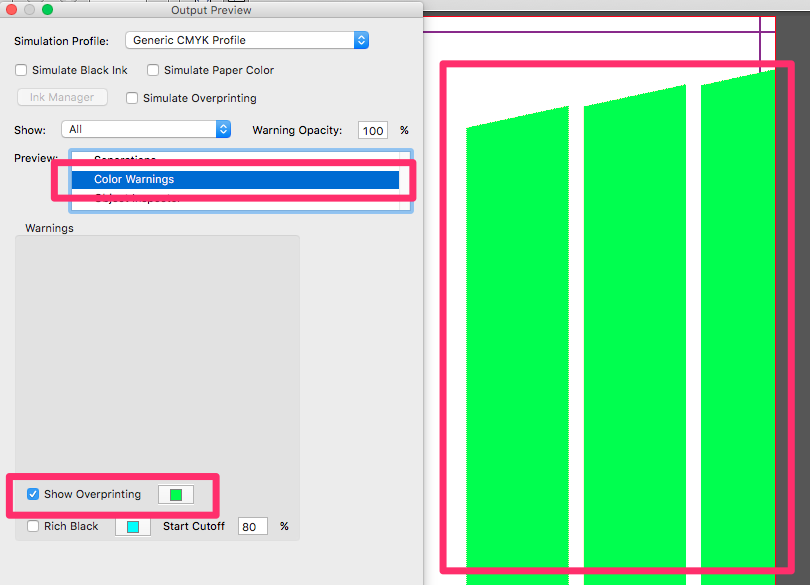Click the Ink Manager button
The height and width of the screenshot is (585, 810).
click(x=62, y=98)
